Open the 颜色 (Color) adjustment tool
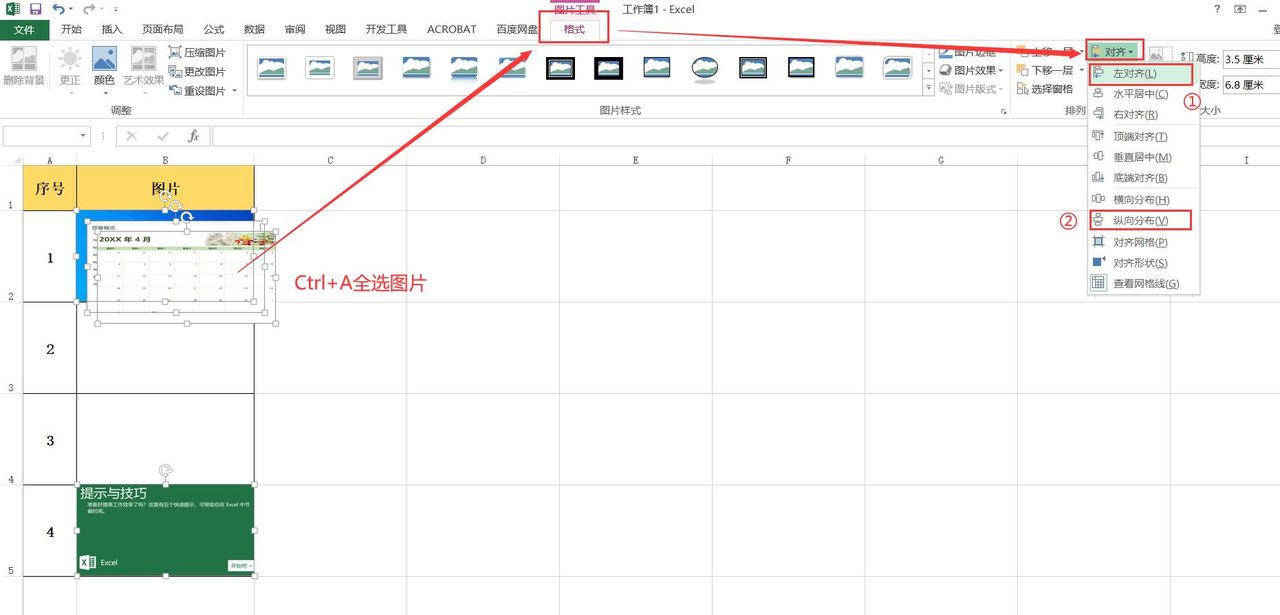This screenshot has width=1280, height=615. click(104, 68)
